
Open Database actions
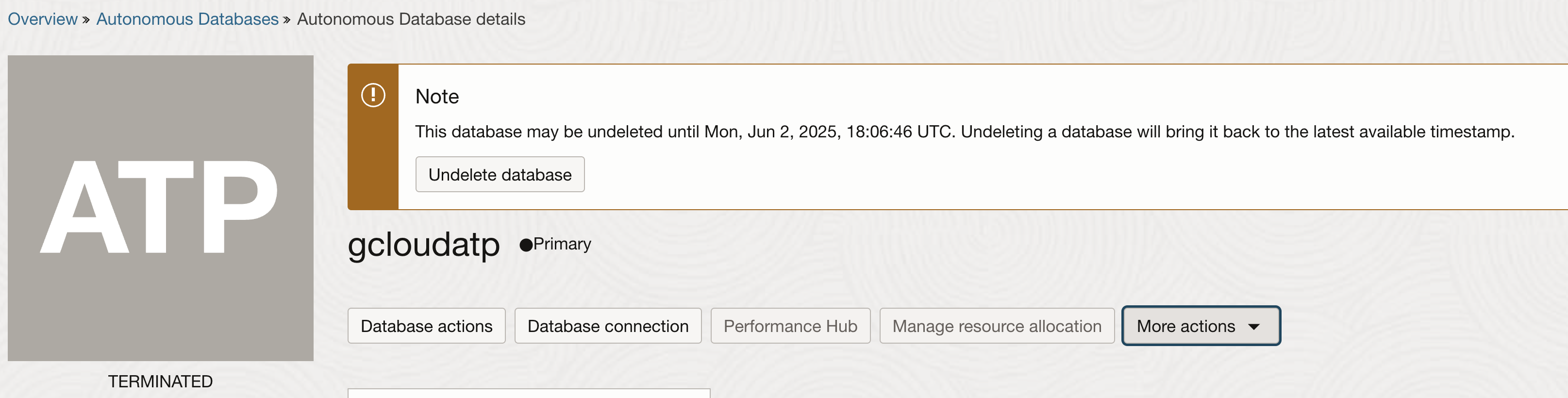pos(427,326)
